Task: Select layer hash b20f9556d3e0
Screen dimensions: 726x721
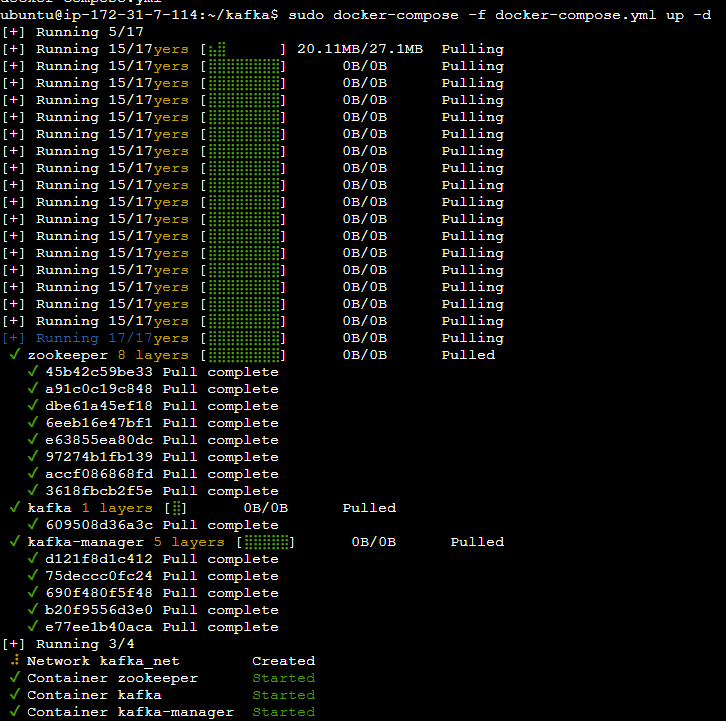Action: coord(99,610)
